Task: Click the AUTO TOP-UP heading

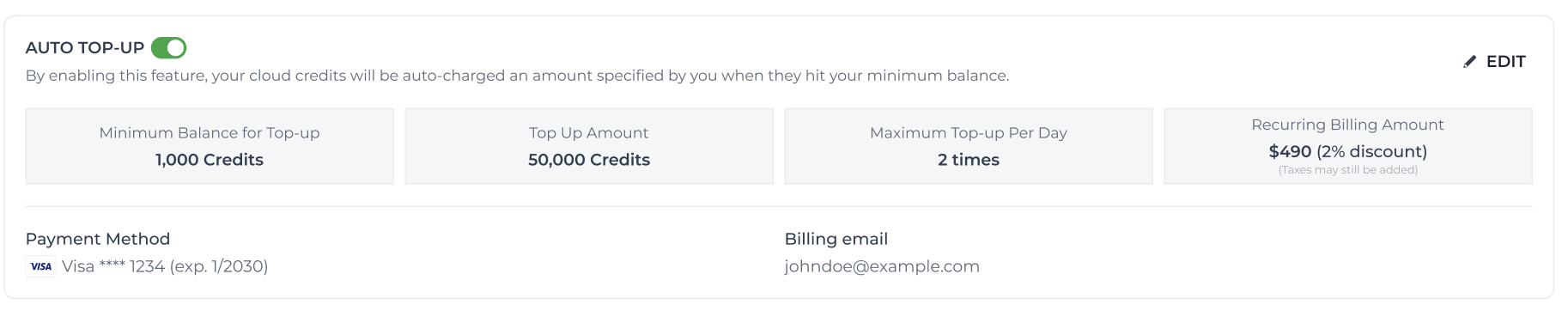Action: tap(85, 48)
